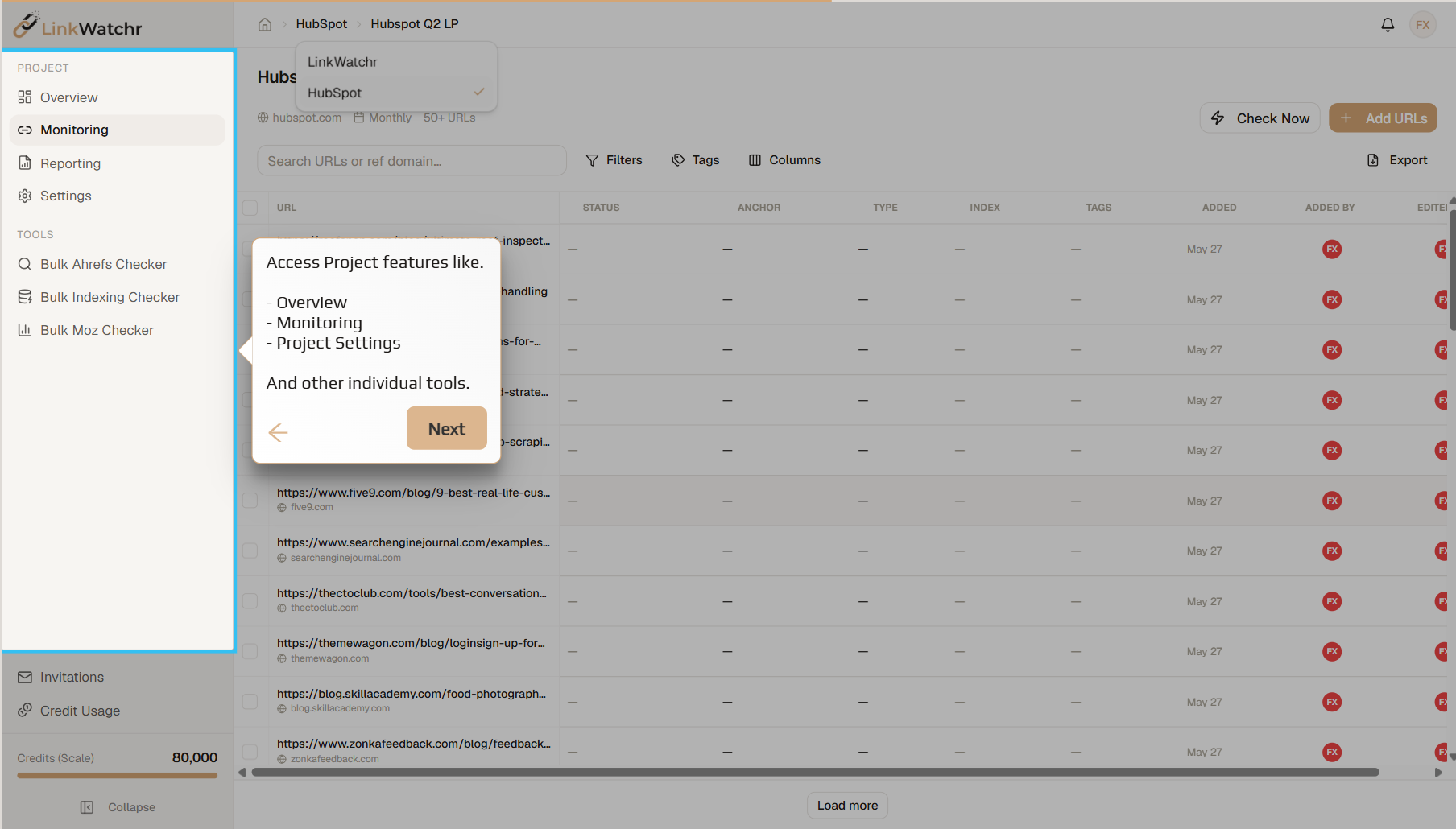This screenshot has width=1456, height=829.
Task: Open the home breadcrumb icon
Action: click(x=264, y=24)
